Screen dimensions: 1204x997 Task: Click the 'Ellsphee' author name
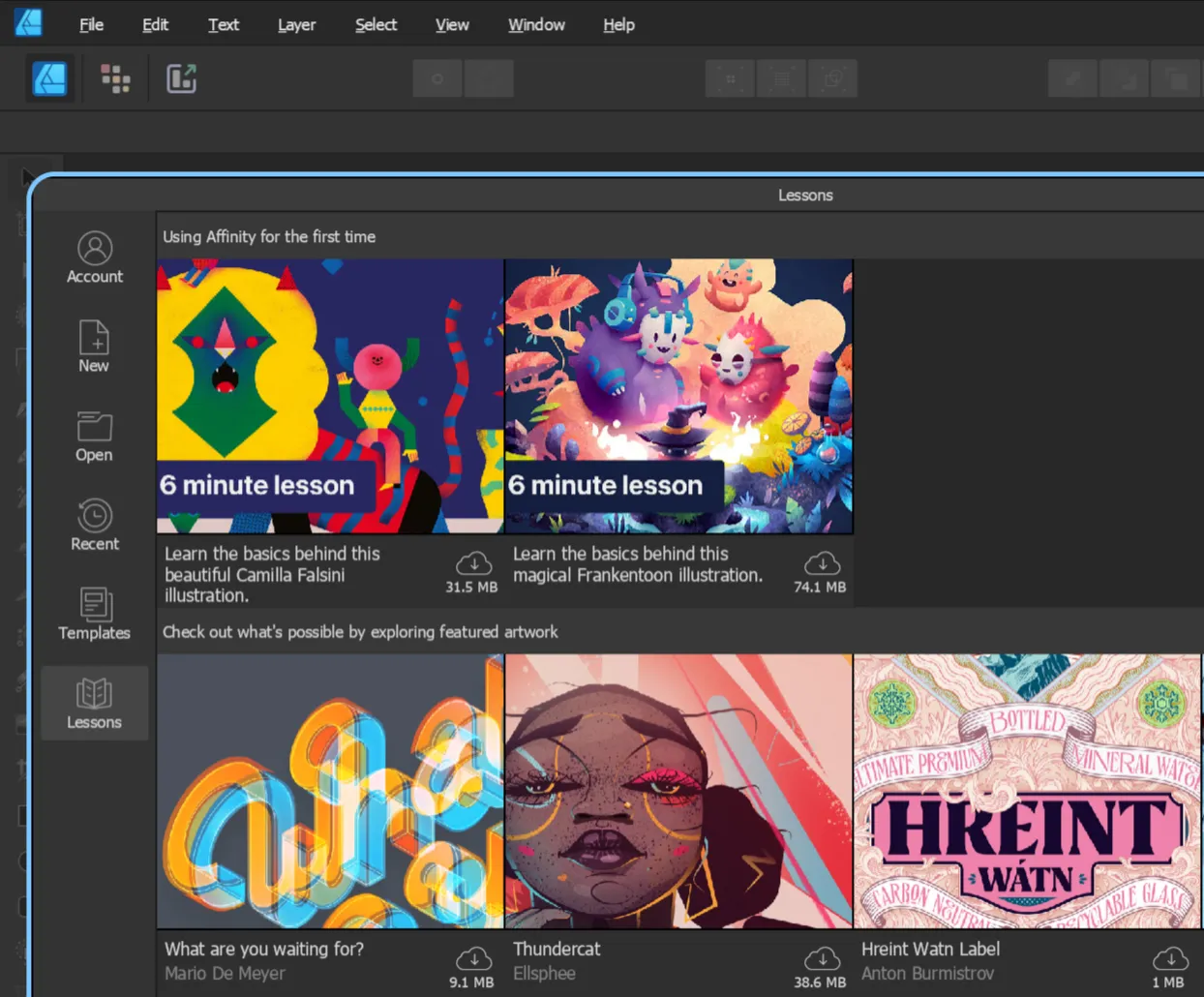tap(544, 974)
